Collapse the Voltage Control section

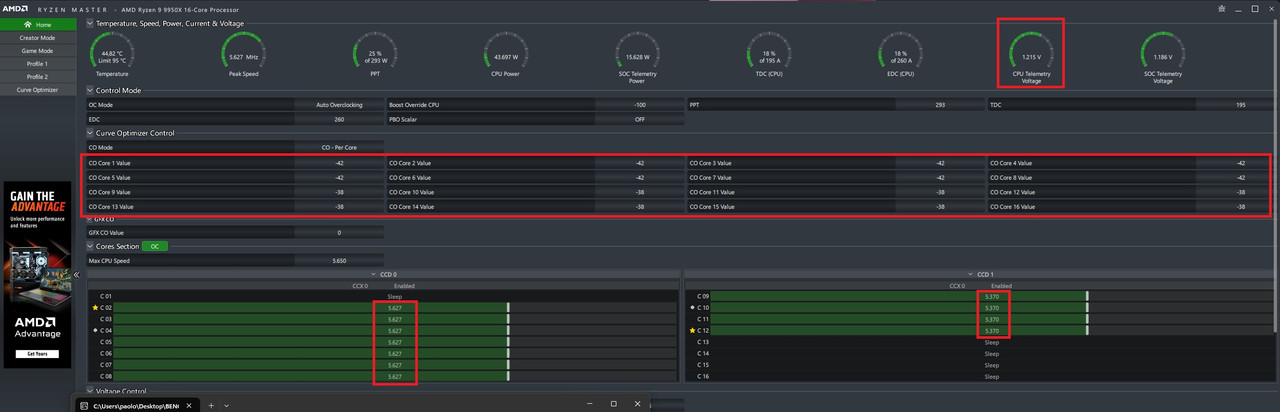point(90,391)
